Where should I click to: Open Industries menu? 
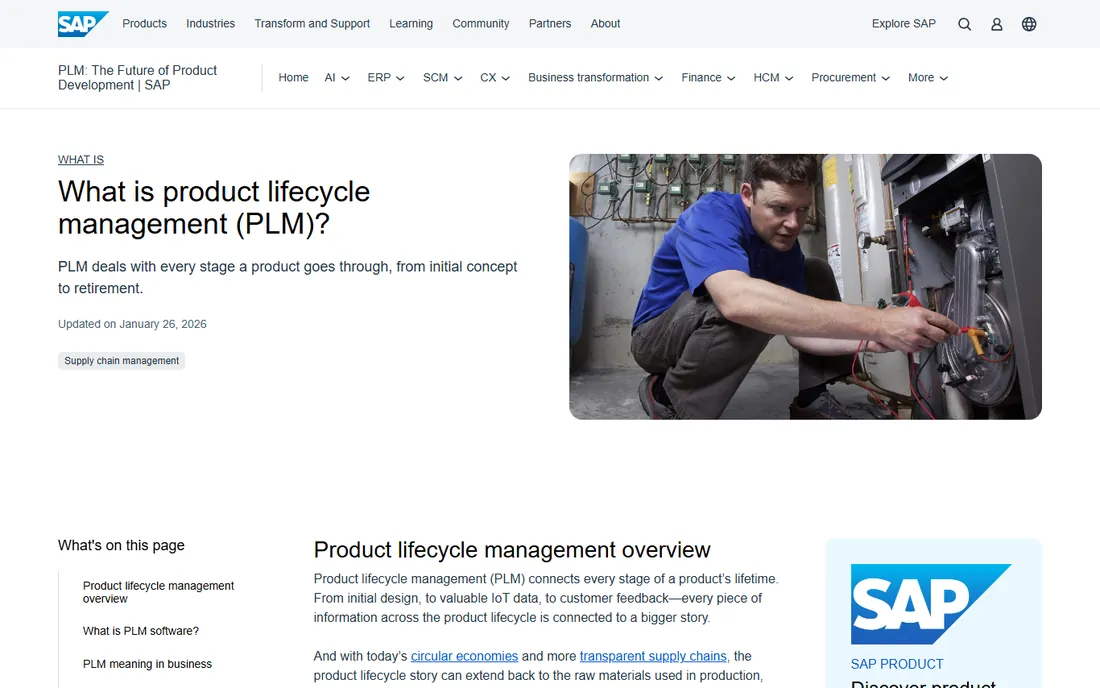[210, 23]
